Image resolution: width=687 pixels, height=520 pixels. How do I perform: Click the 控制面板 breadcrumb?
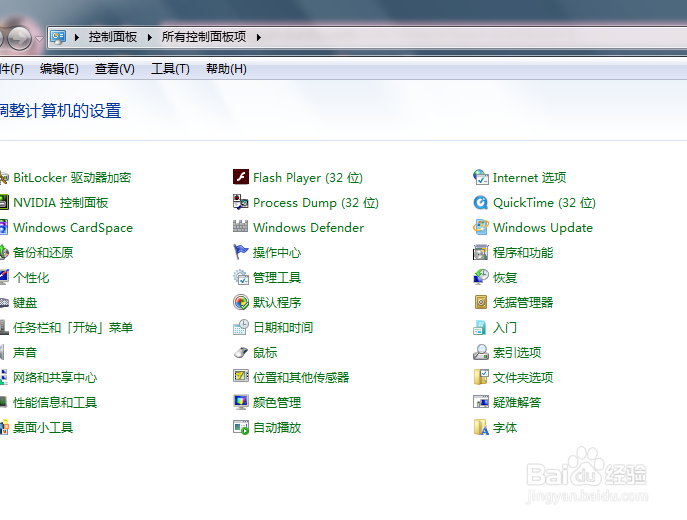pos(113,37)
